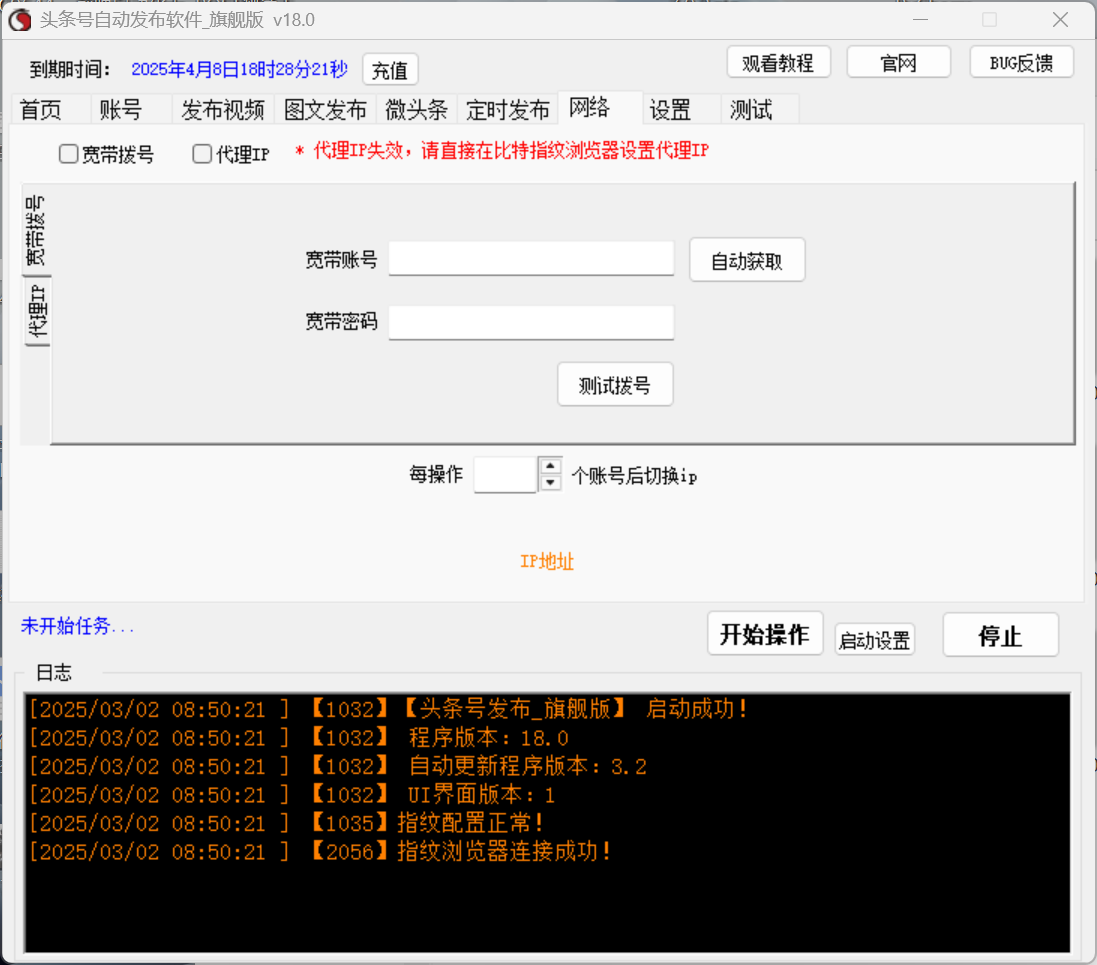The height and width of the screenshot is (965, 1097).
Task: Open the 官网 official site button
Action: click(x=898, y=63)
